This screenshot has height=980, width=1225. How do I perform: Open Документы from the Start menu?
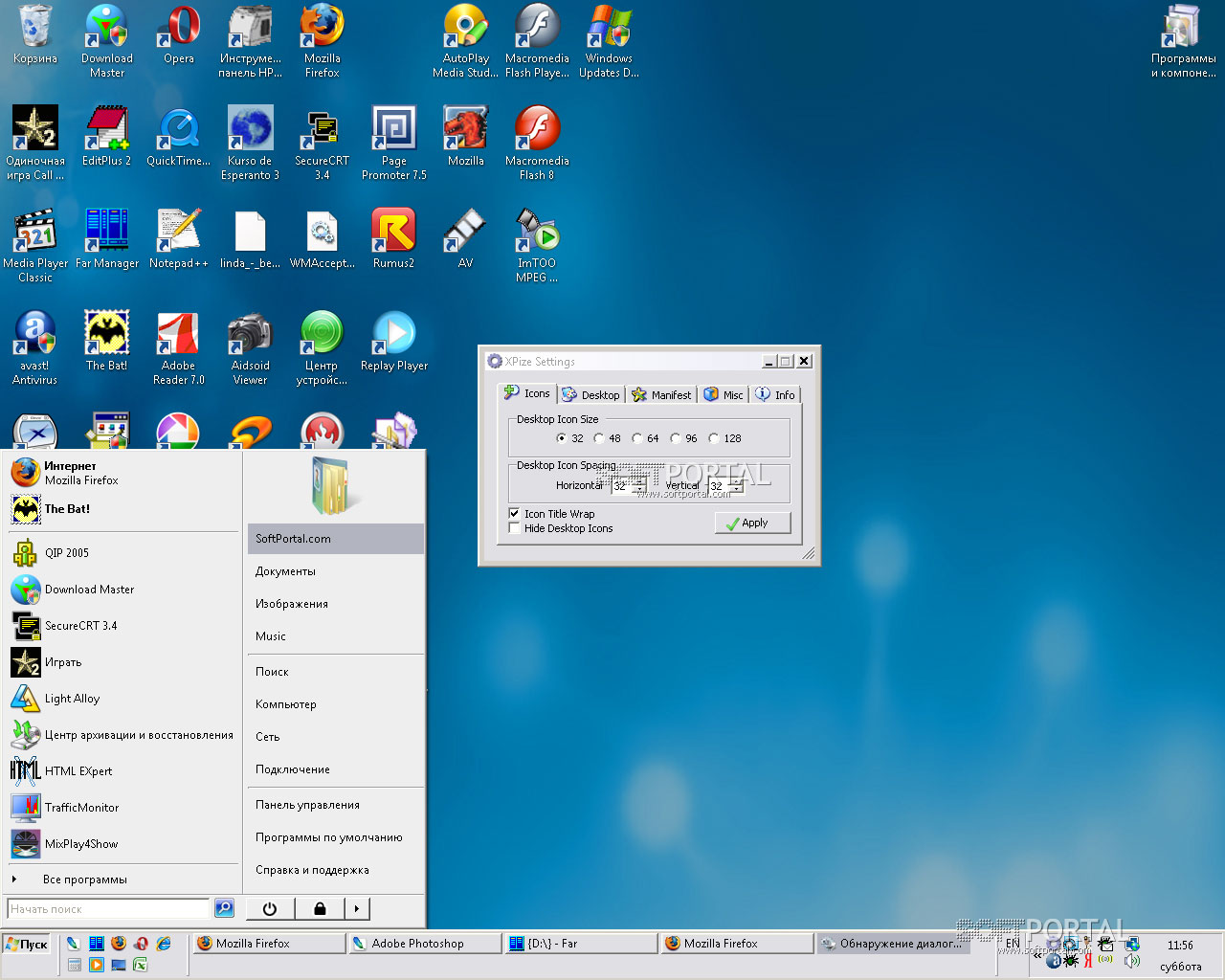click(336, 571)
